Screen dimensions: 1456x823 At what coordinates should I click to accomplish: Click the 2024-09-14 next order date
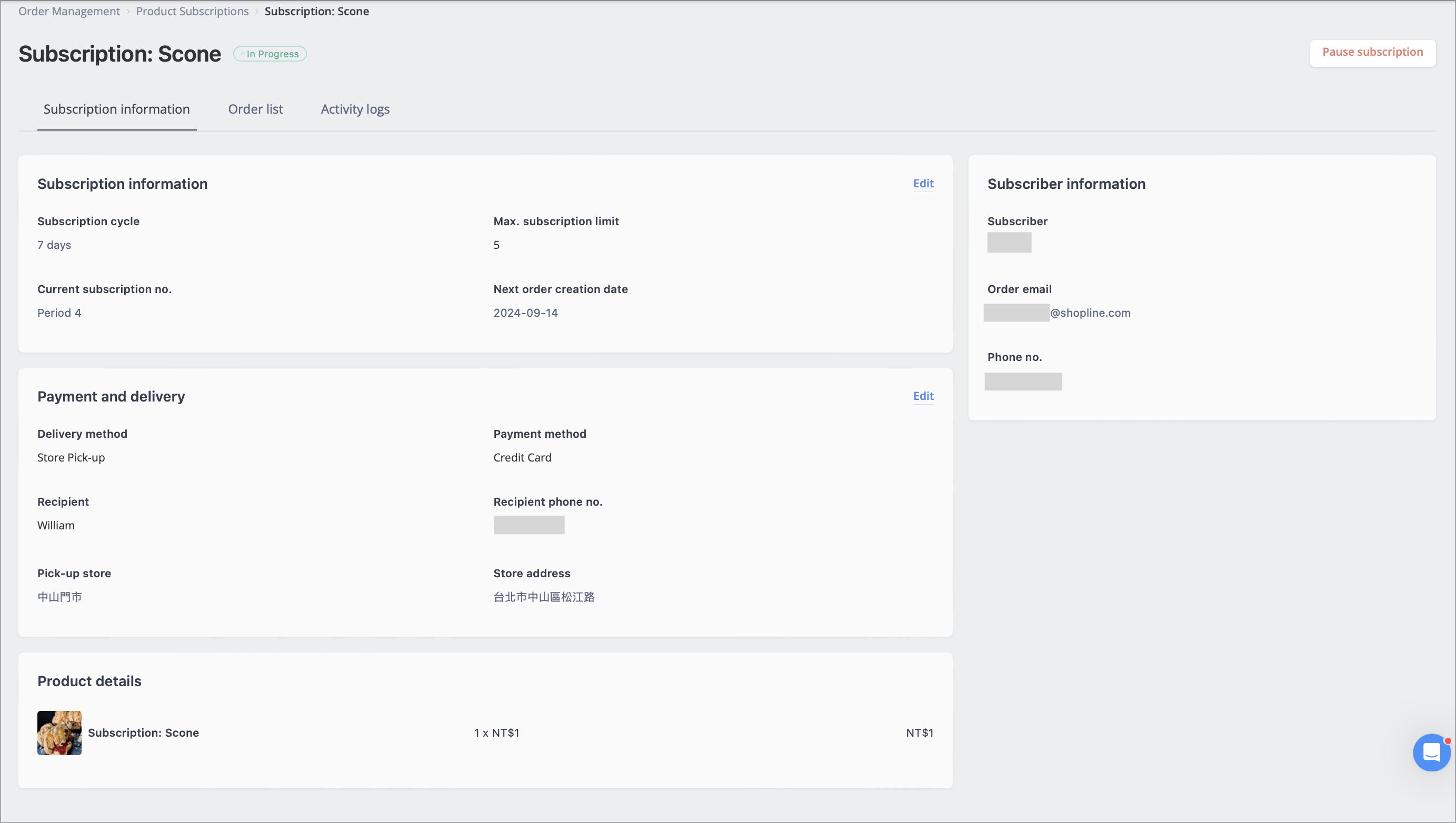pyautogui.click(x=525, y=313)
